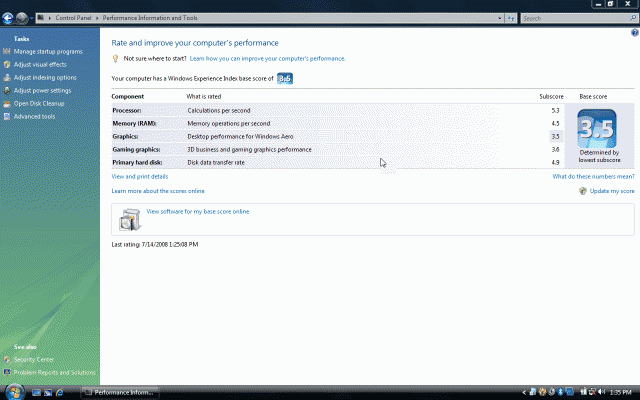
Task: Select the Primary hard disk row label
Action: tap(137, 162)
